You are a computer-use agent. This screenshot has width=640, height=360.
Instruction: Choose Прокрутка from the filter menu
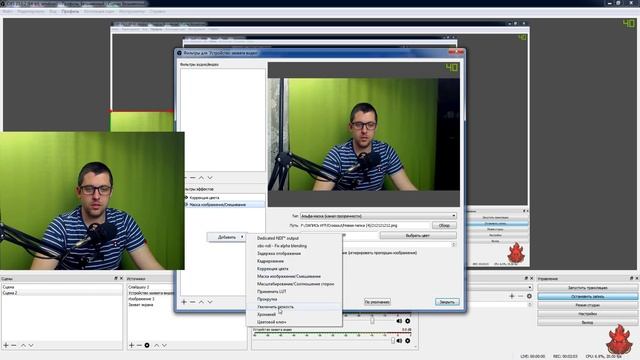pyautogui.click(x=267, y=299)
